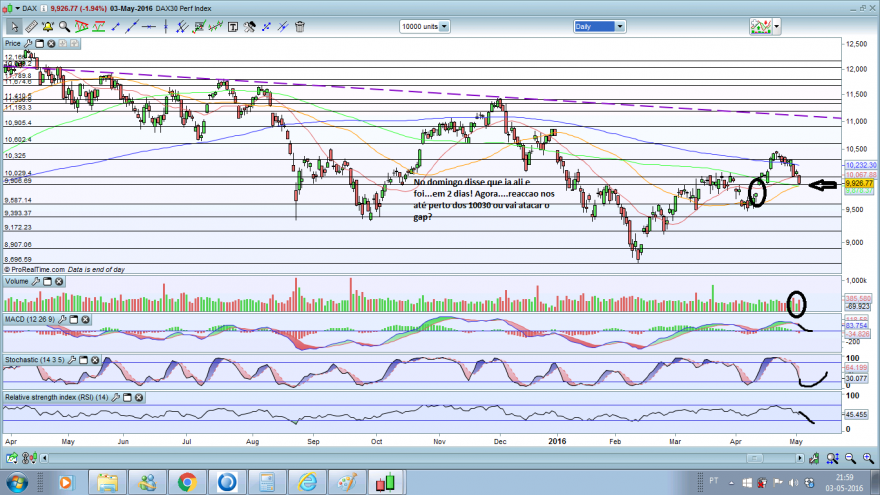
Task: Open Google Chrome from taskbar
Action: point(187,483)
